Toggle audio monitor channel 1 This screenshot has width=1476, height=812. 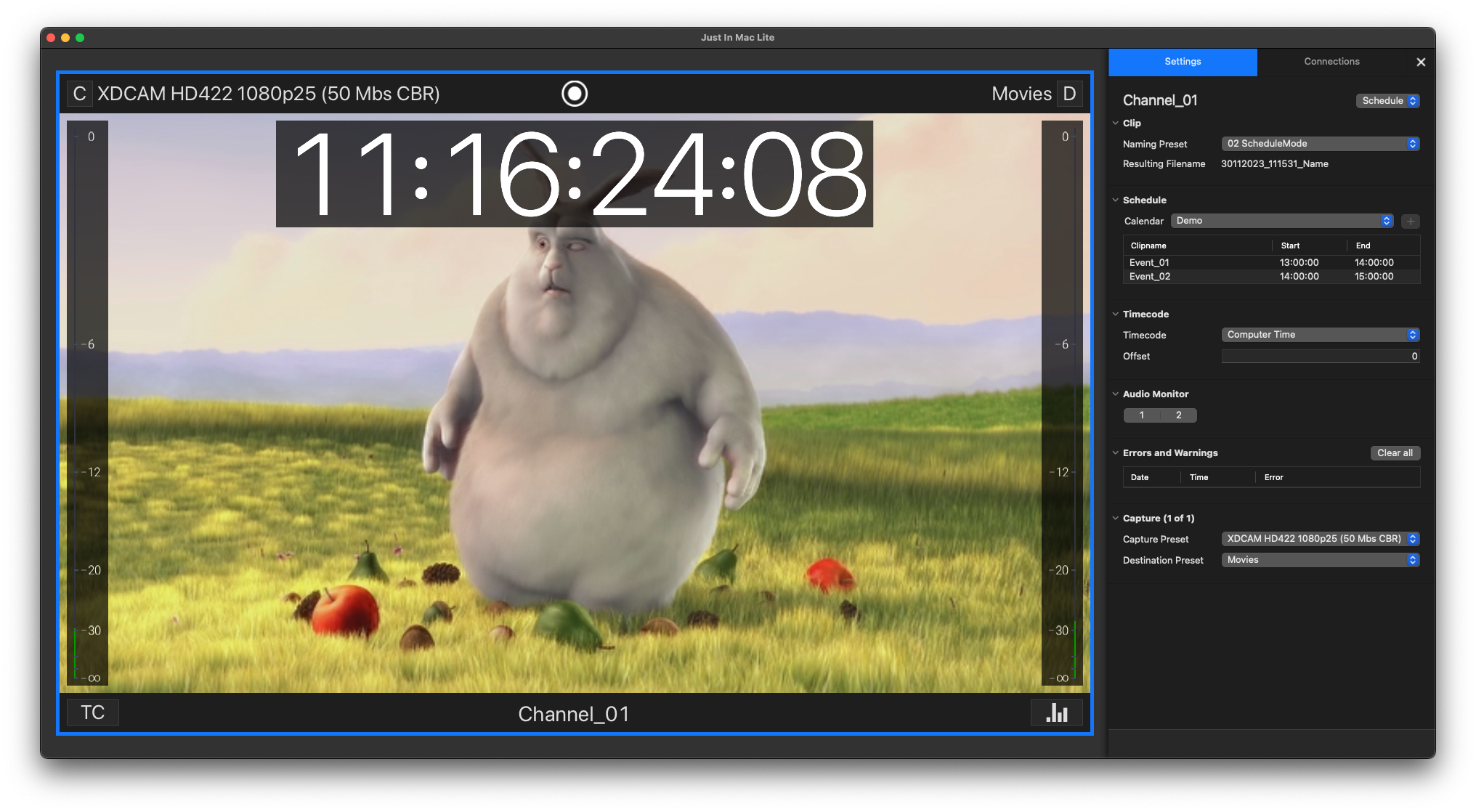(x=1142, y=415)
